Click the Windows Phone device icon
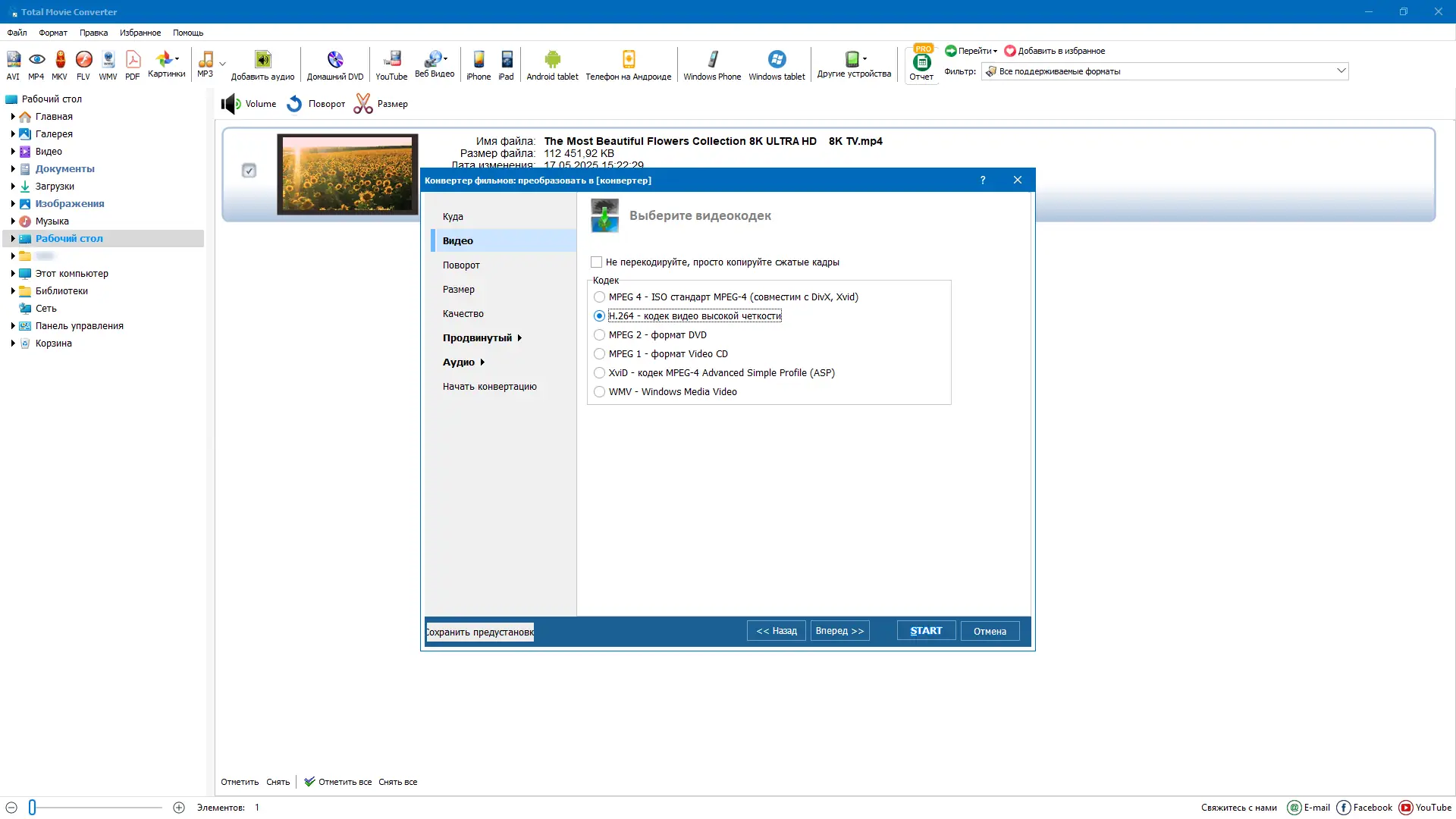The image size is (1456, 819). pyautogui.click(x=712, y=60)
